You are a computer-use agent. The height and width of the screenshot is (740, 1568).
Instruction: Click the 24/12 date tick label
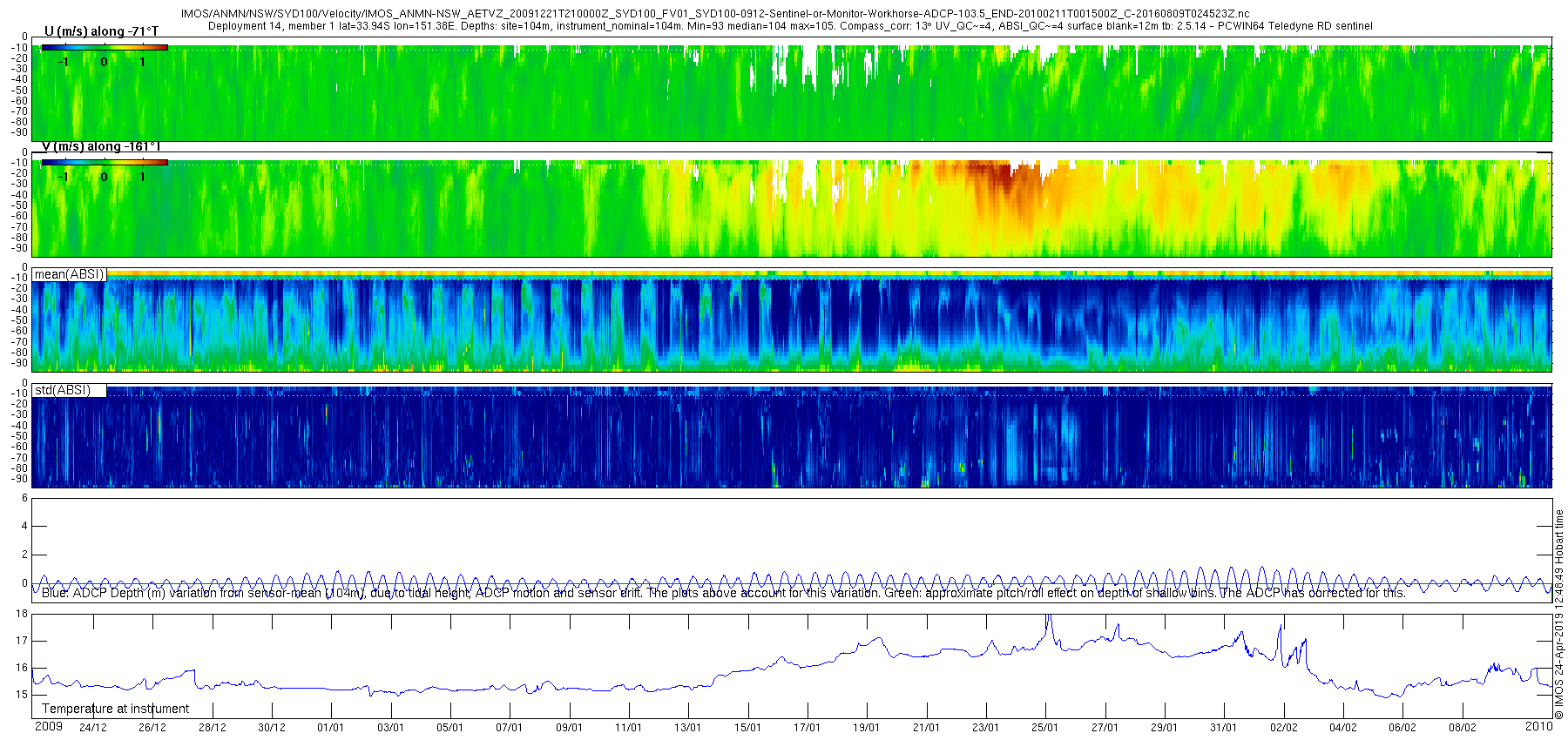click(93, 728)
